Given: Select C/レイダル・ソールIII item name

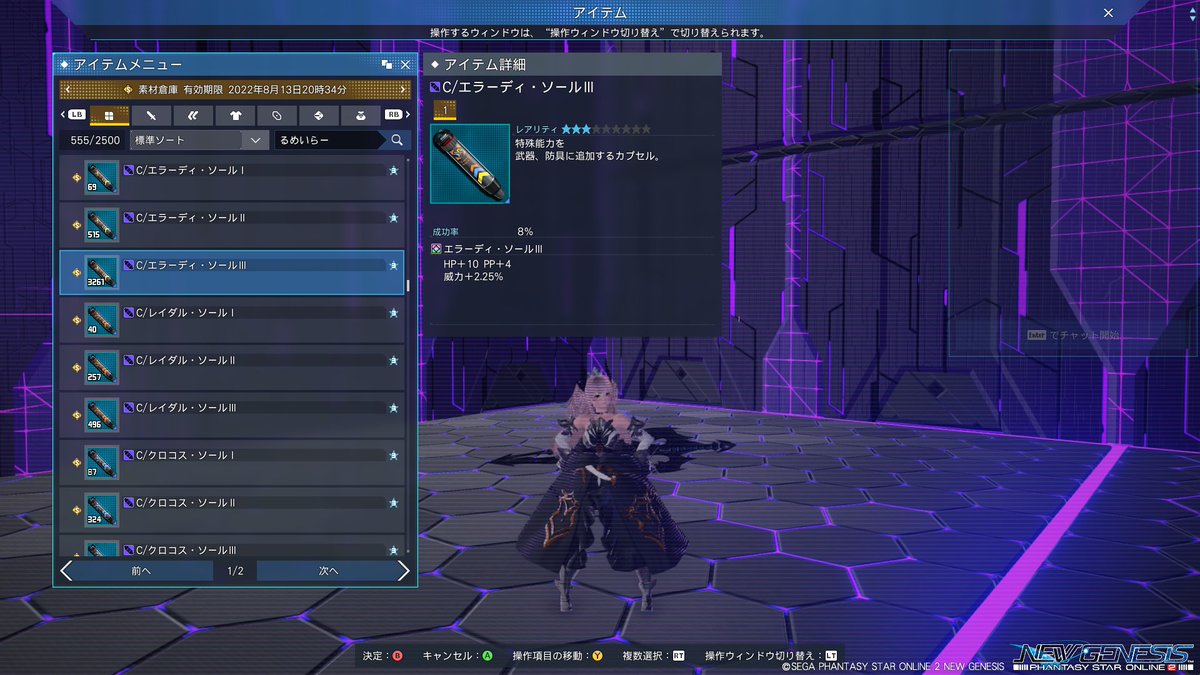Looking at the screenshot, I should (186, 408).
